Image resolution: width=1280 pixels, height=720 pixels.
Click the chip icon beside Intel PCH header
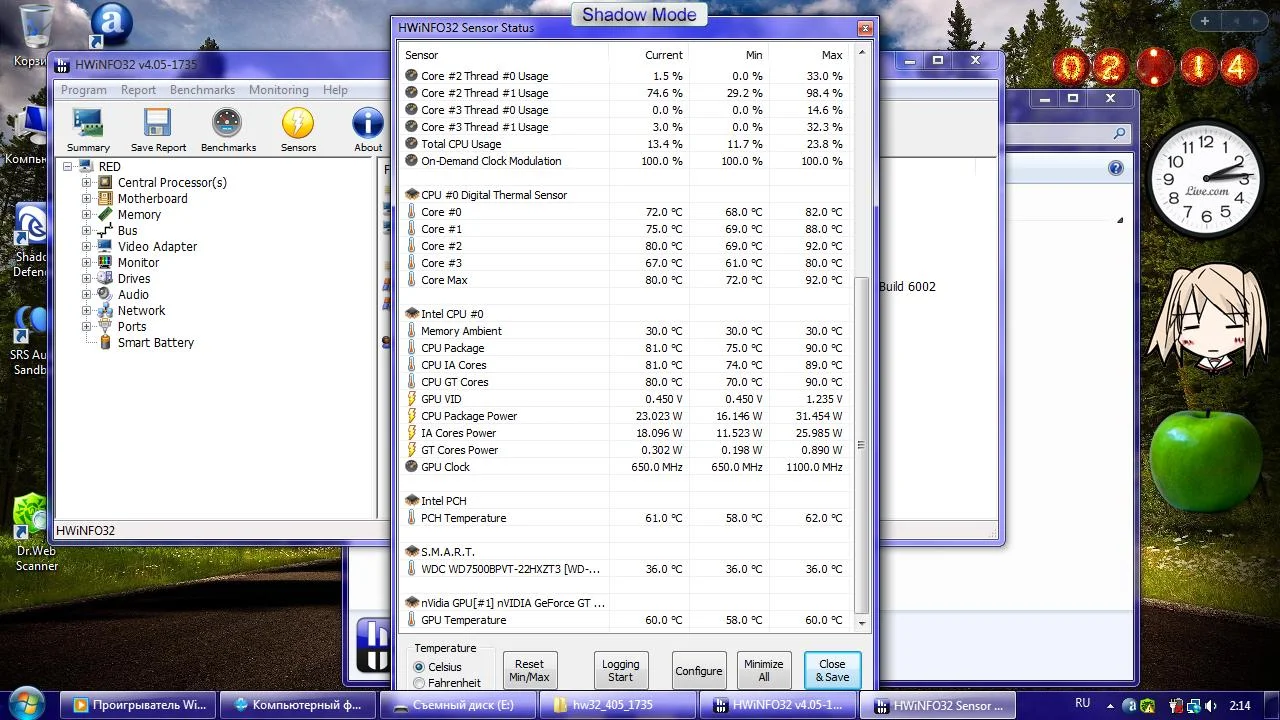click(x=412, y=501)
